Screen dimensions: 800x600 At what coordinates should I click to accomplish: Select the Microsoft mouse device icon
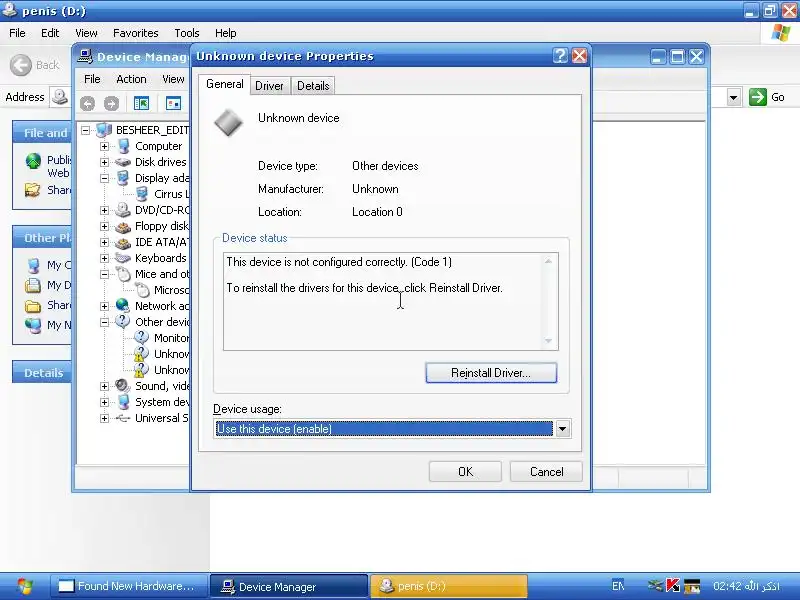[x=142, y=290]
